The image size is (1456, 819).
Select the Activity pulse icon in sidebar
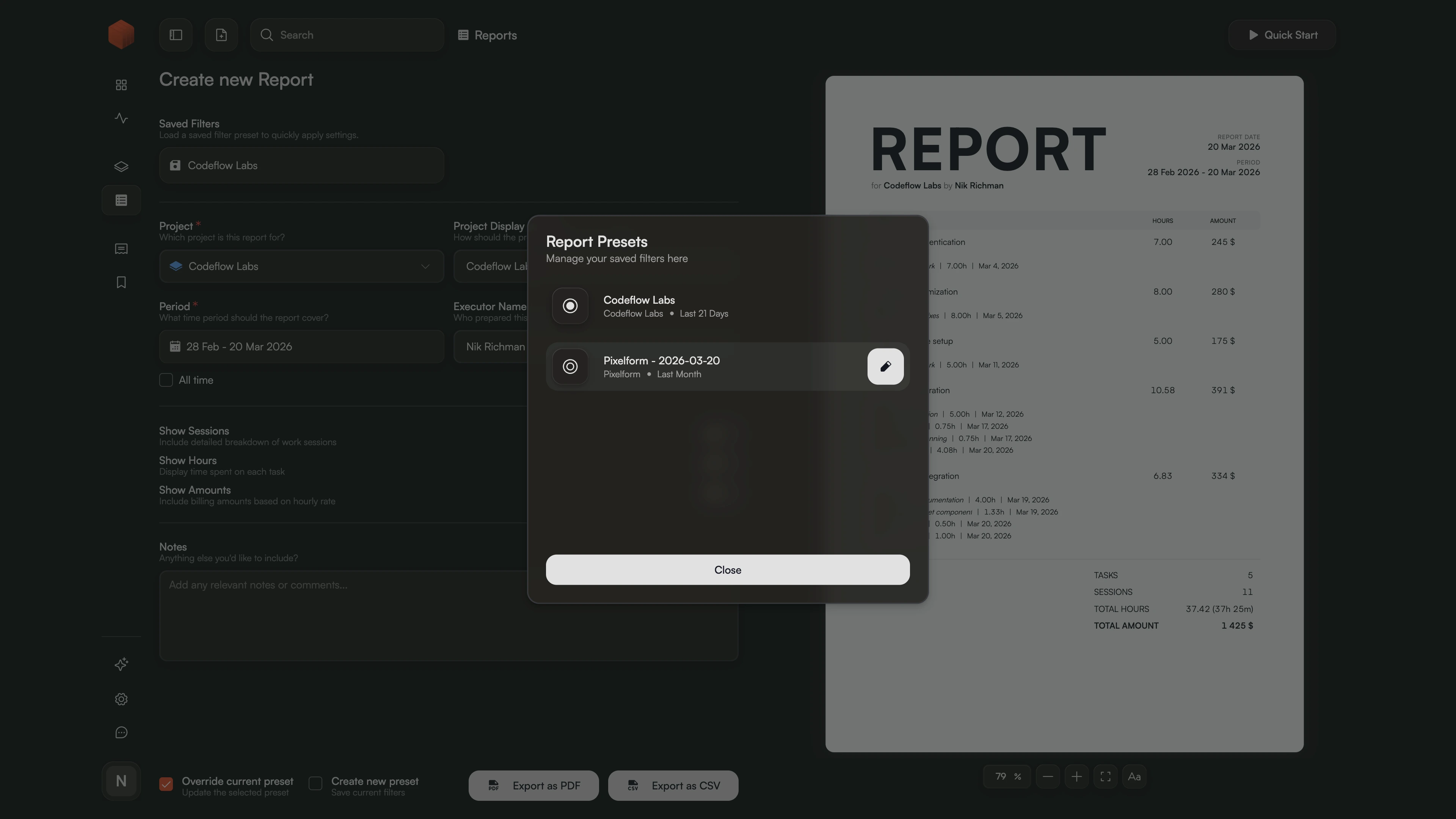point(121,118)
